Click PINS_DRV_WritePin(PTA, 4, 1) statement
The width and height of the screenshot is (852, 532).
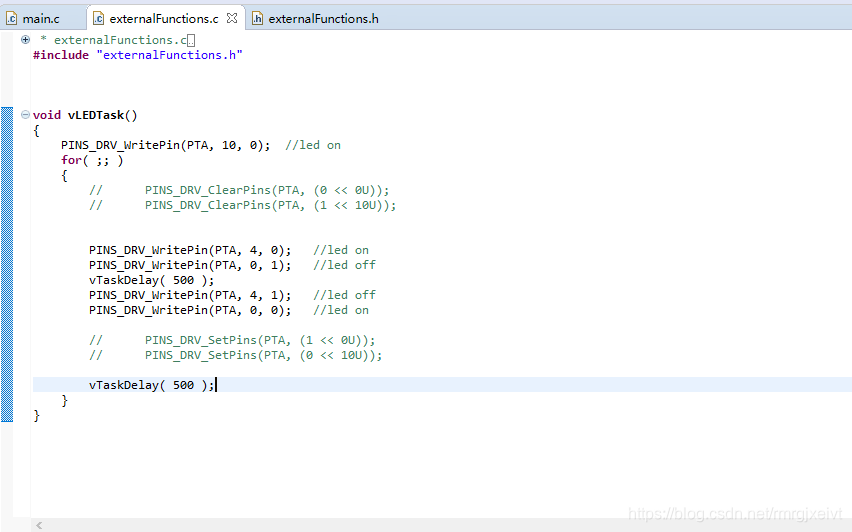pyautogui.click(x=190, y=295)
